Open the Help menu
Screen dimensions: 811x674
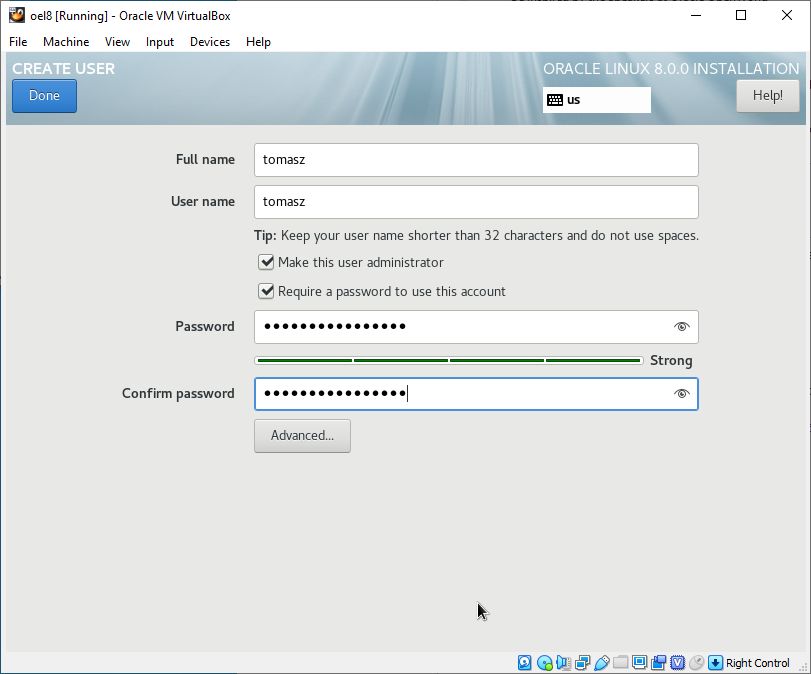click(x=258, y=42)
